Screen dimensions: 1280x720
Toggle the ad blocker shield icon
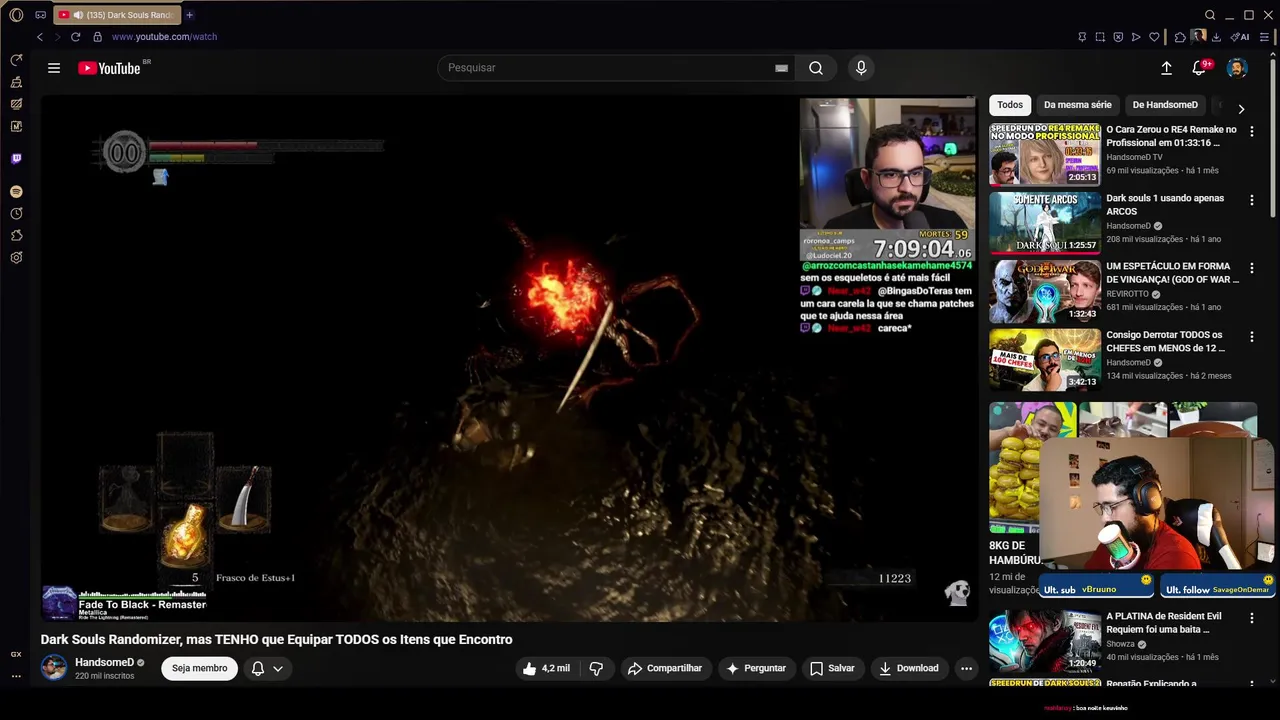pyautogui.click(x=1118, y=37)
